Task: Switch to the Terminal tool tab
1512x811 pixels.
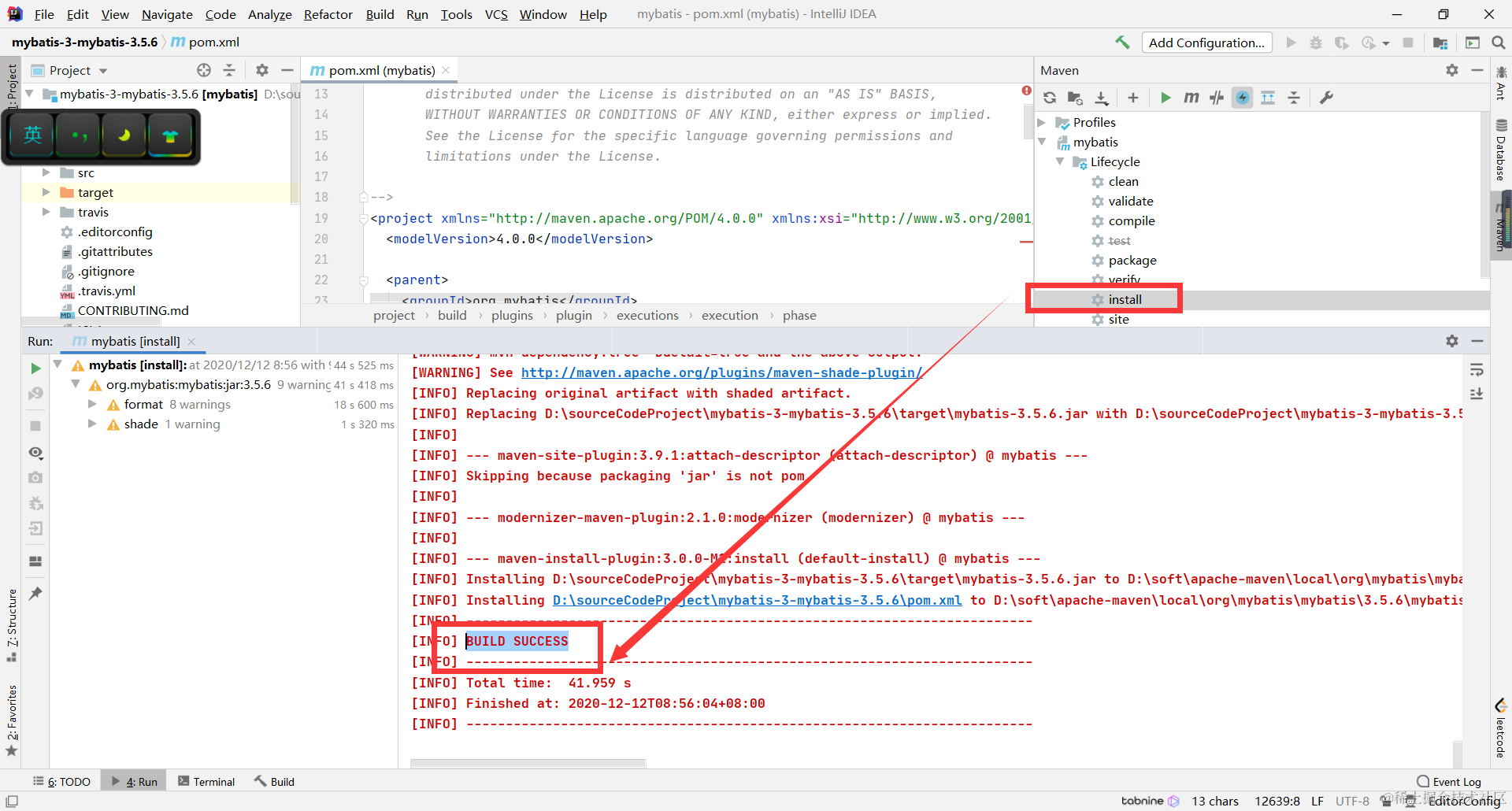Action: click(x=206, y=781)
